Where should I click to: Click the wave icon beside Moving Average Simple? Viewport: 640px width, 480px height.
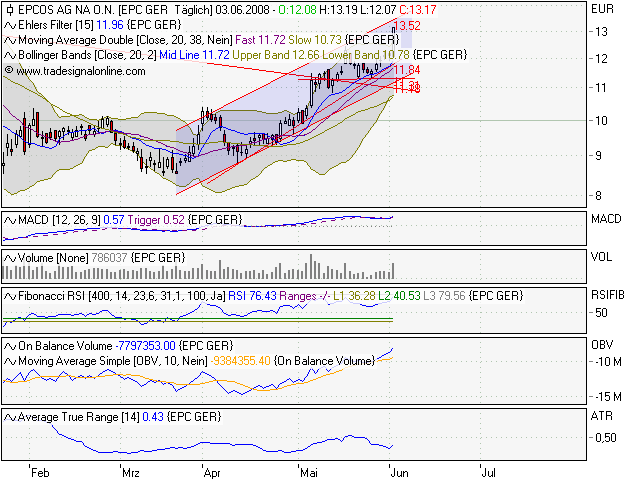pyautogui.click(x=10, y=361)
